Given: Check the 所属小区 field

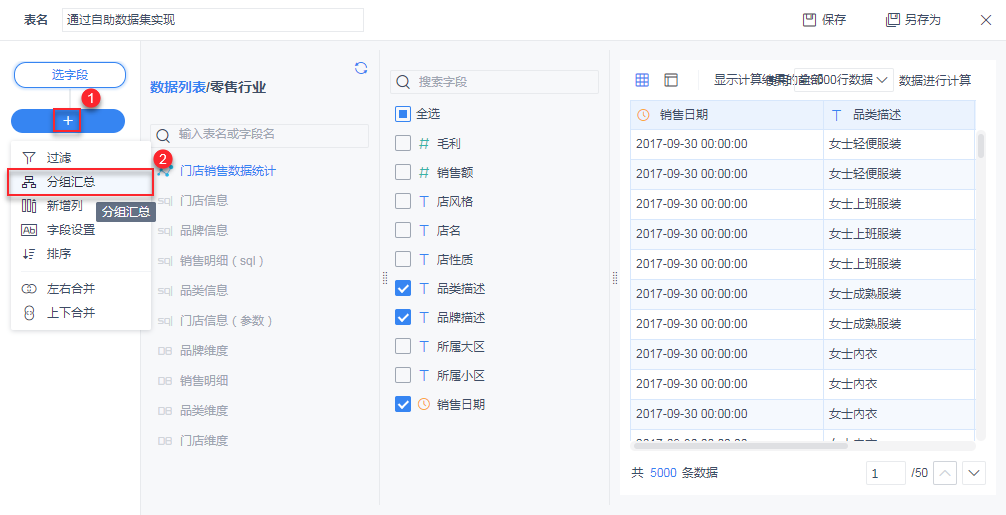Looking at the screenshot, I should 403,375.
